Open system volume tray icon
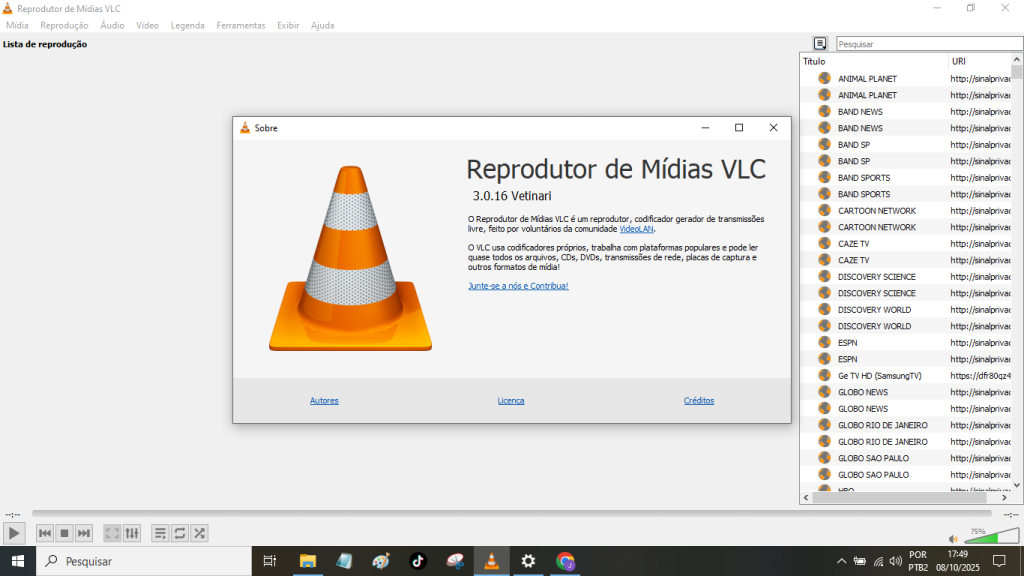This screenshot has height=576, width=1024. [x=895, y=561]
